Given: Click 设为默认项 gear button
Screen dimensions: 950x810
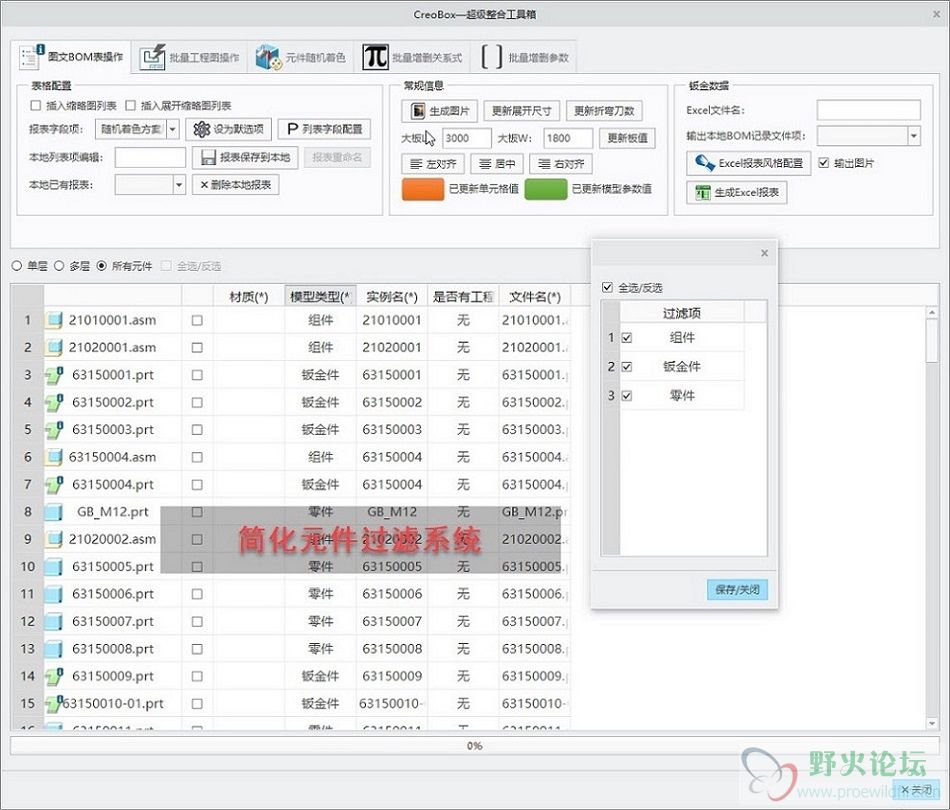Looking at the screenshot, I should (x=228, y=129).
